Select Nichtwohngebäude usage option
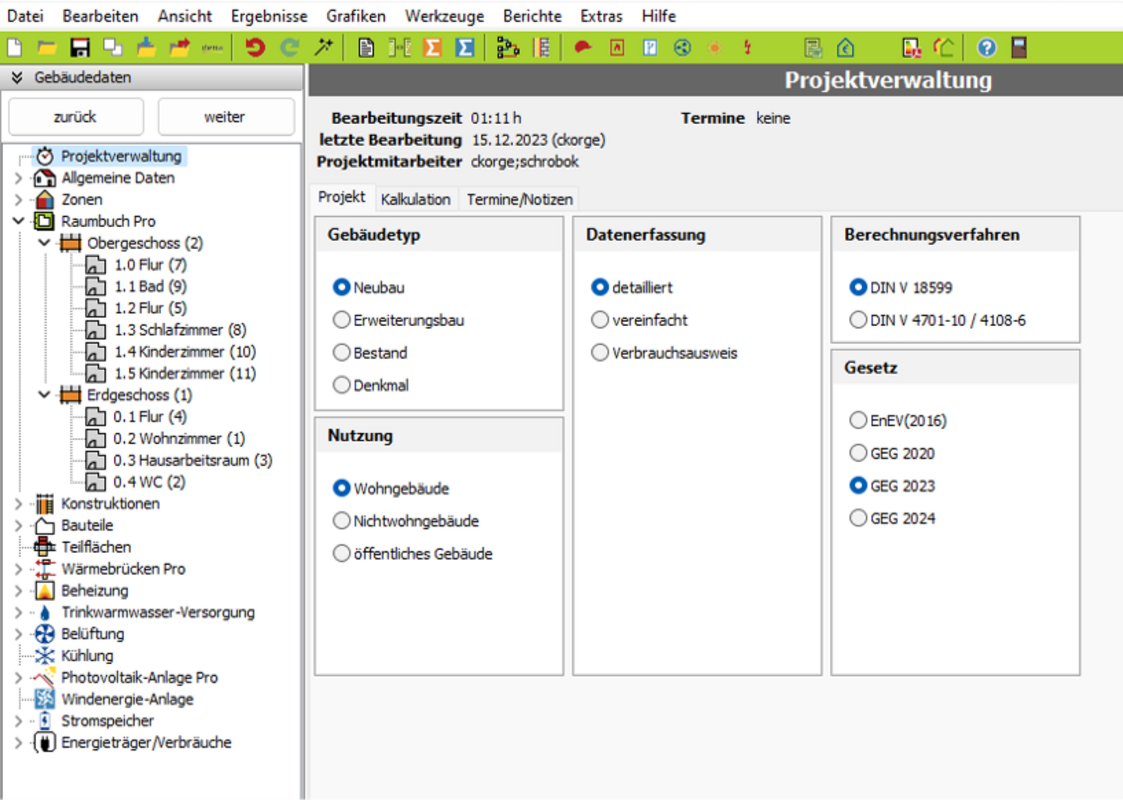Image resolution: width=1123 pixels, height=800 pixels. (x=342, y=521)
